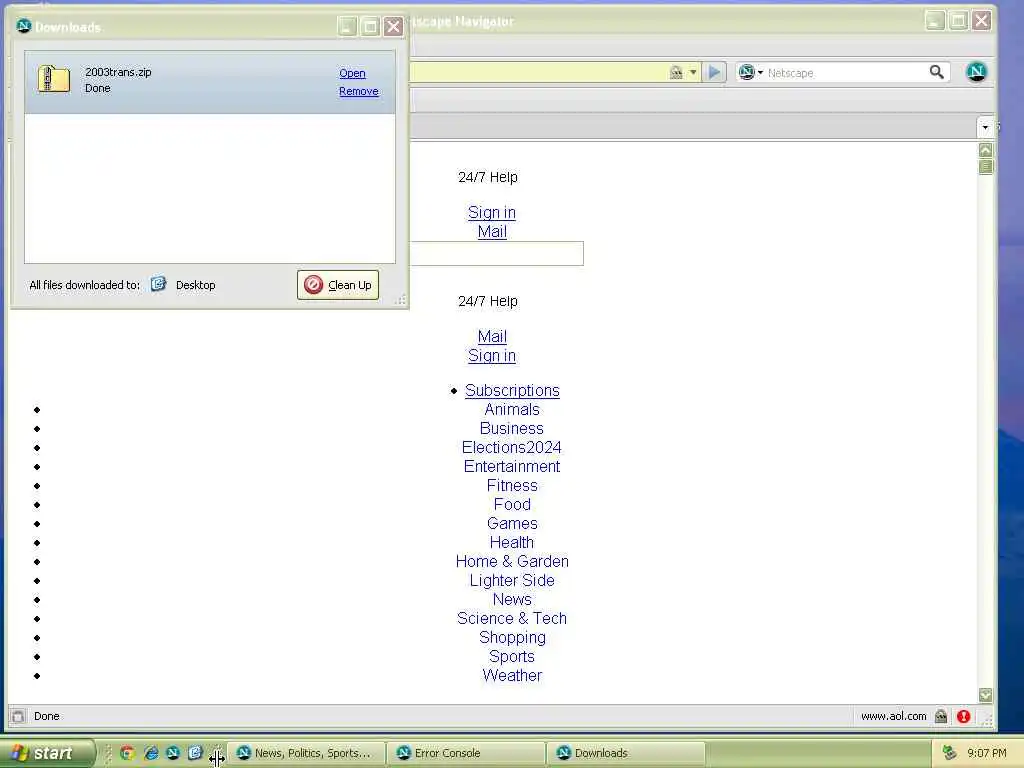Click the fourth quick launch icon after Netscape
This screenshot has width=1024, height=768.
195,753
